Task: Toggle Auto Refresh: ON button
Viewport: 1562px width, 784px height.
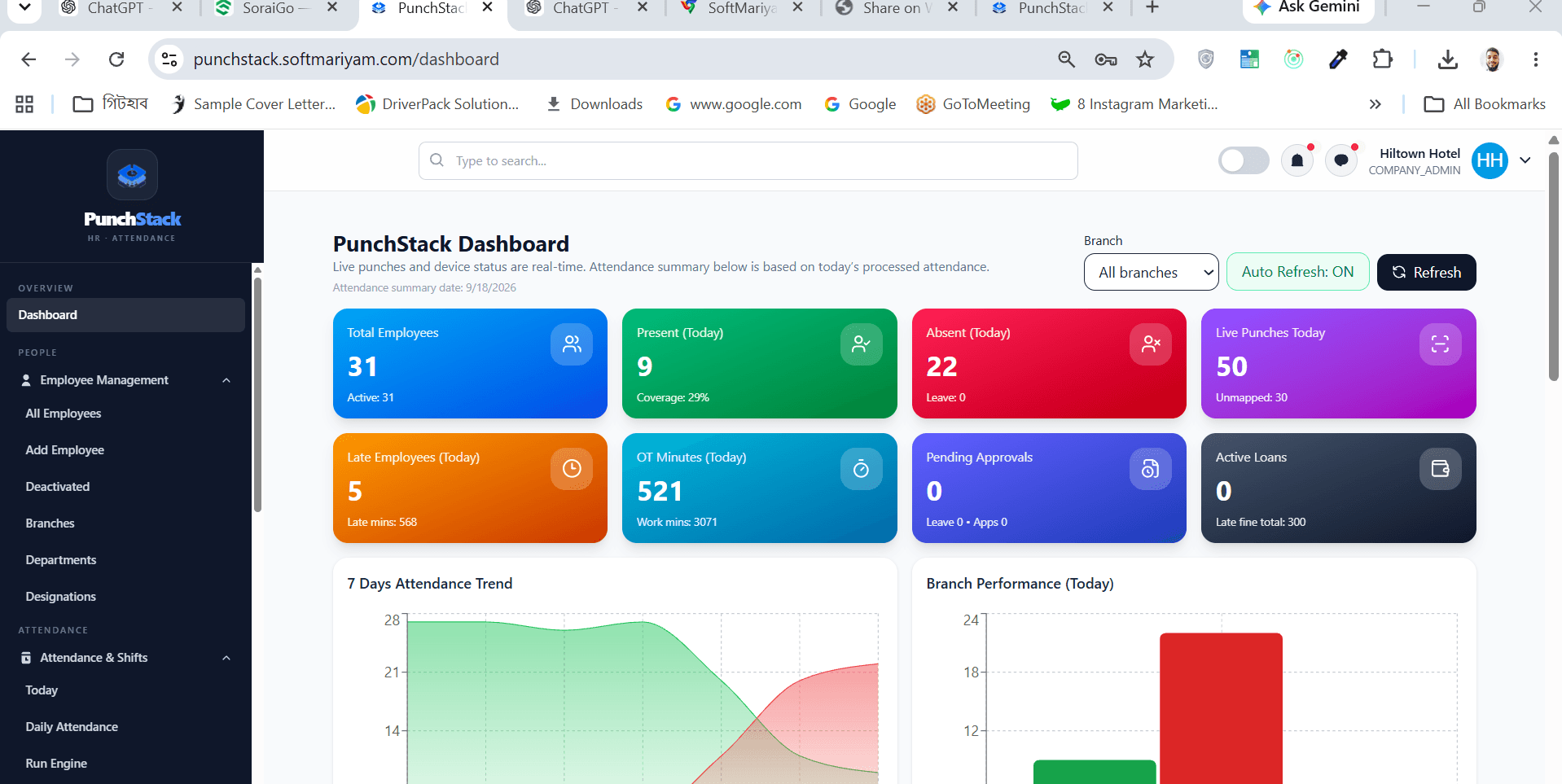Action: [1297, 272]
